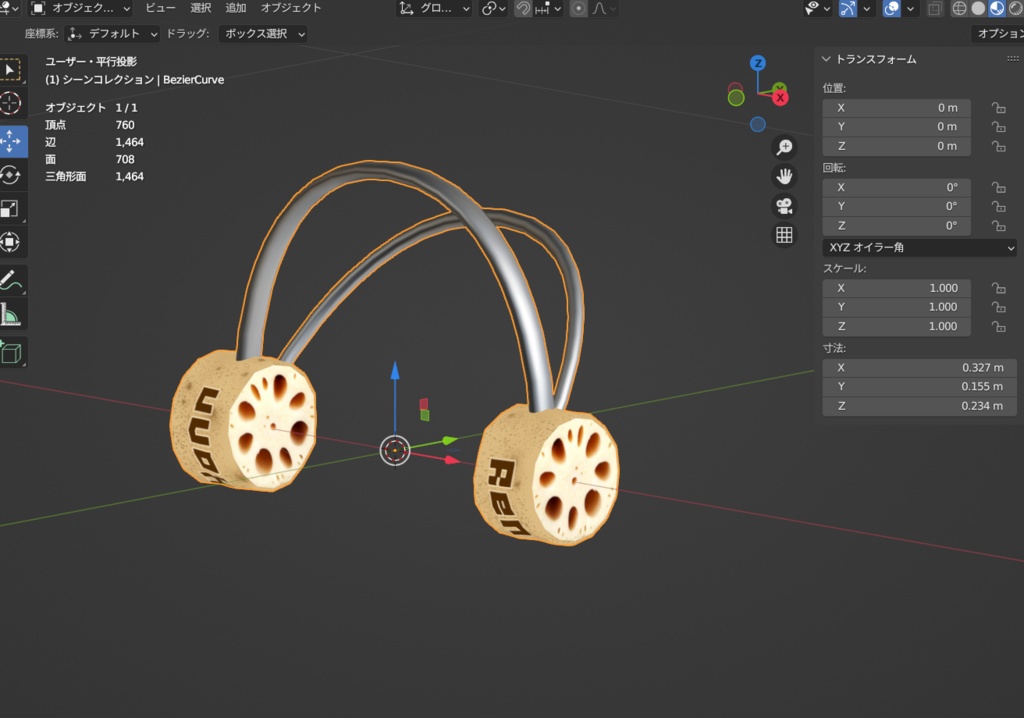Open the ビュー menu
The width and height of the screenshot is (1024, 718).
160,8
